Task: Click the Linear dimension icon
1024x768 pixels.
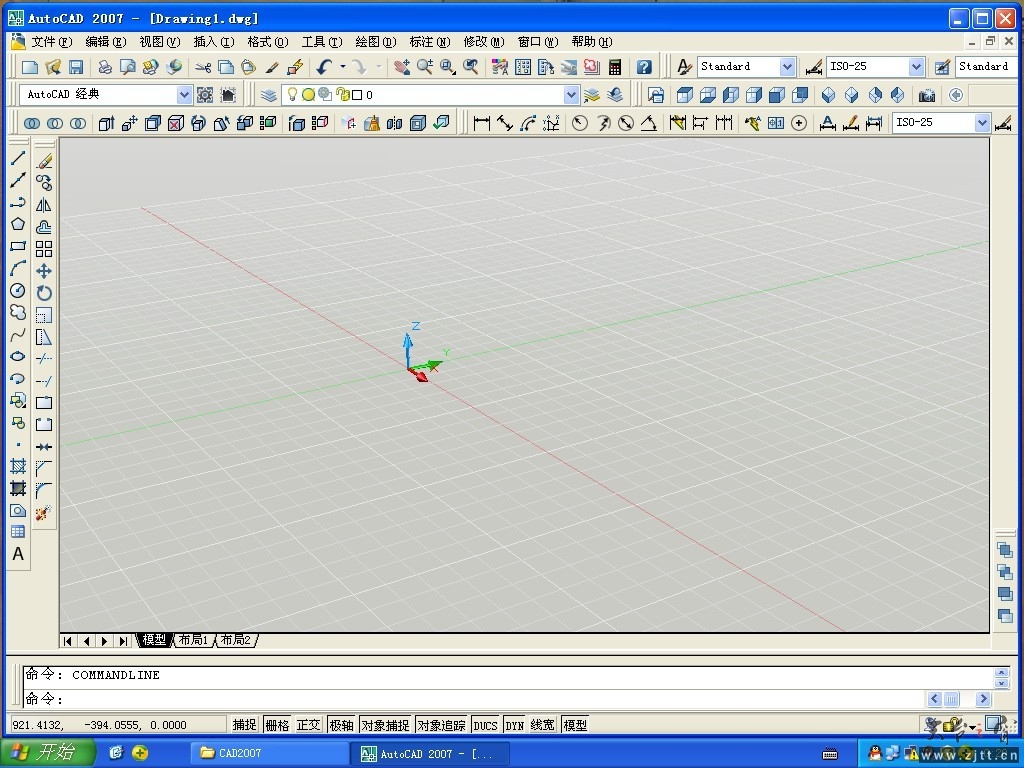Action: [x=482, y=123]
